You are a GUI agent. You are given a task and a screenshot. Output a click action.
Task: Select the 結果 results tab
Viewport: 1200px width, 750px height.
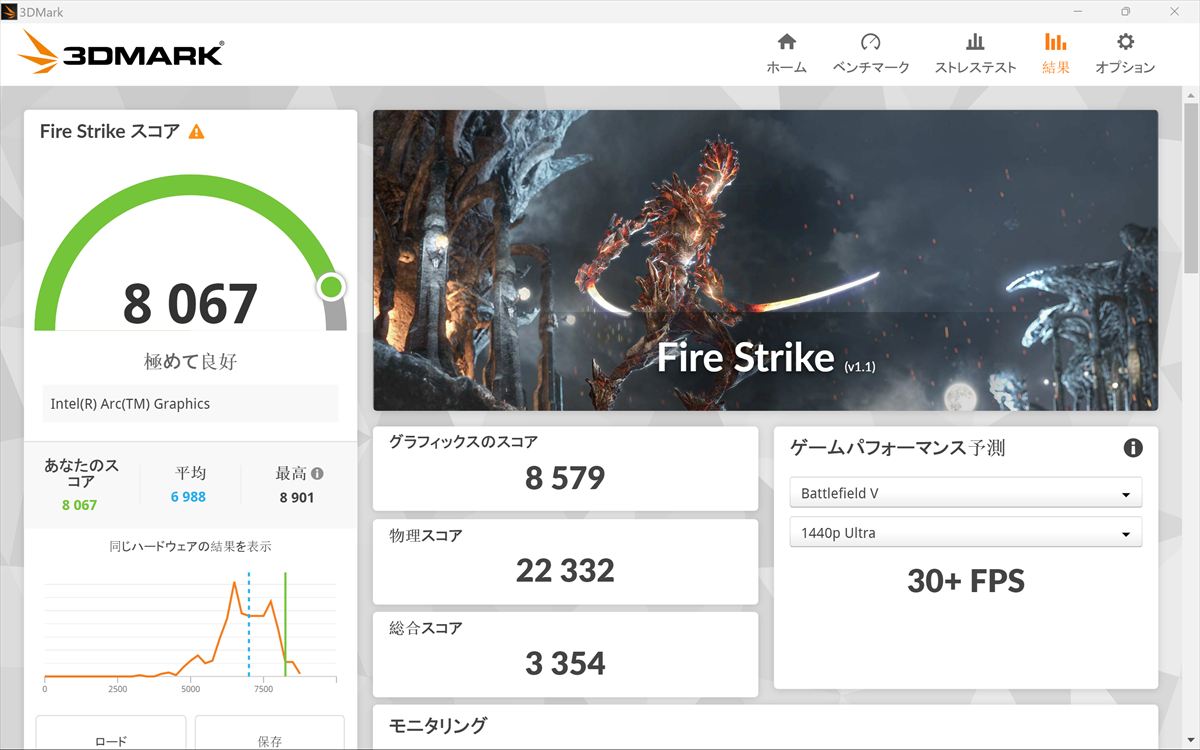point(1055,54)
